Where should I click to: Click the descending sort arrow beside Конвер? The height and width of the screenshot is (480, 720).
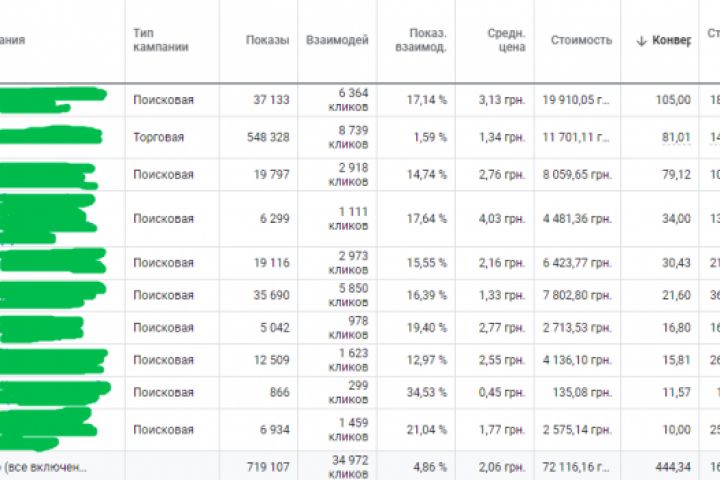(x=641, y=41)
